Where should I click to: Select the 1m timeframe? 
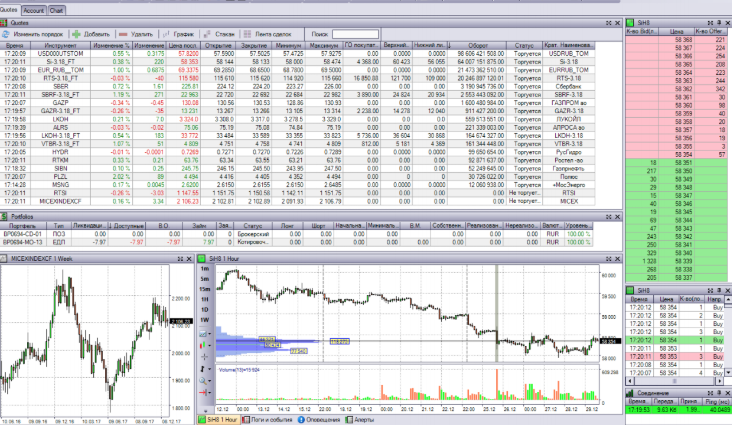204,269
